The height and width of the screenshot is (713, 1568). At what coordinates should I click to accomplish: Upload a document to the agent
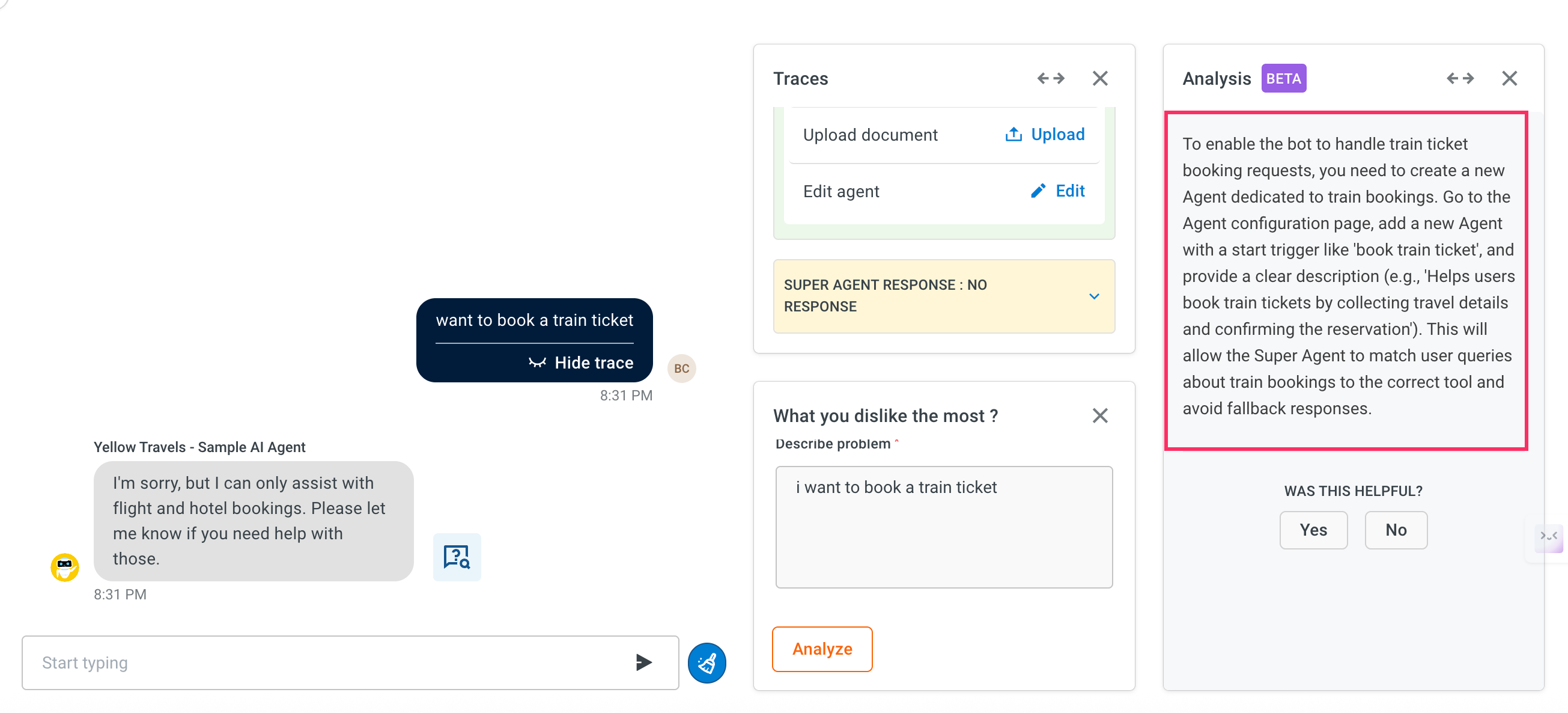pos(1045,134)
